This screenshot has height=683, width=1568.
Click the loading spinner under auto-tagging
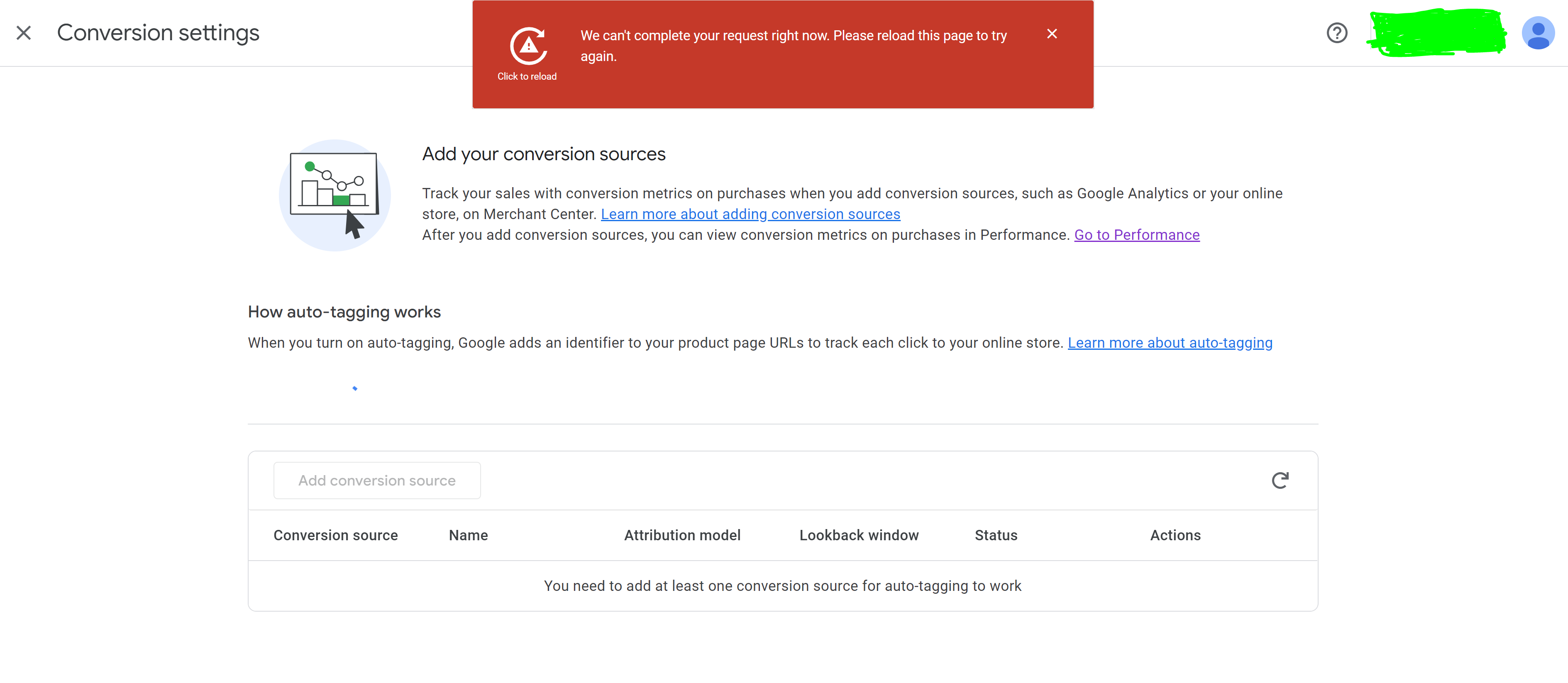point(355,388)
